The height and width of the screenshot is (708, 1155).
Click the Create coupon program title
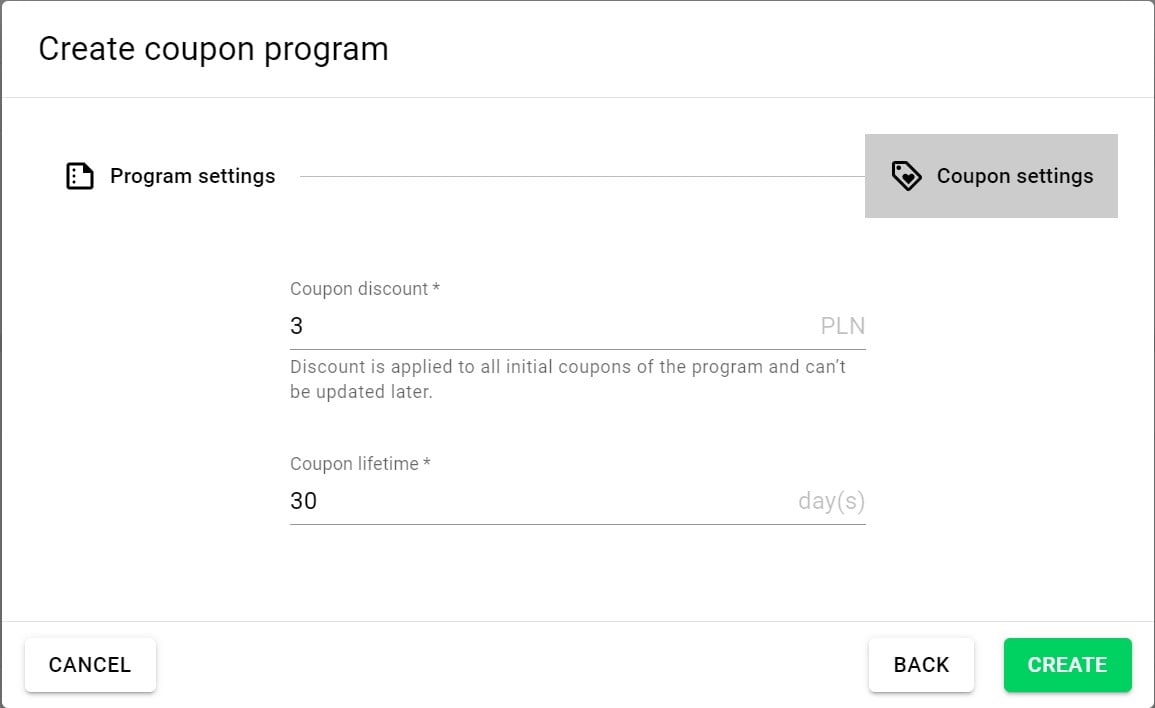point(213,49)
